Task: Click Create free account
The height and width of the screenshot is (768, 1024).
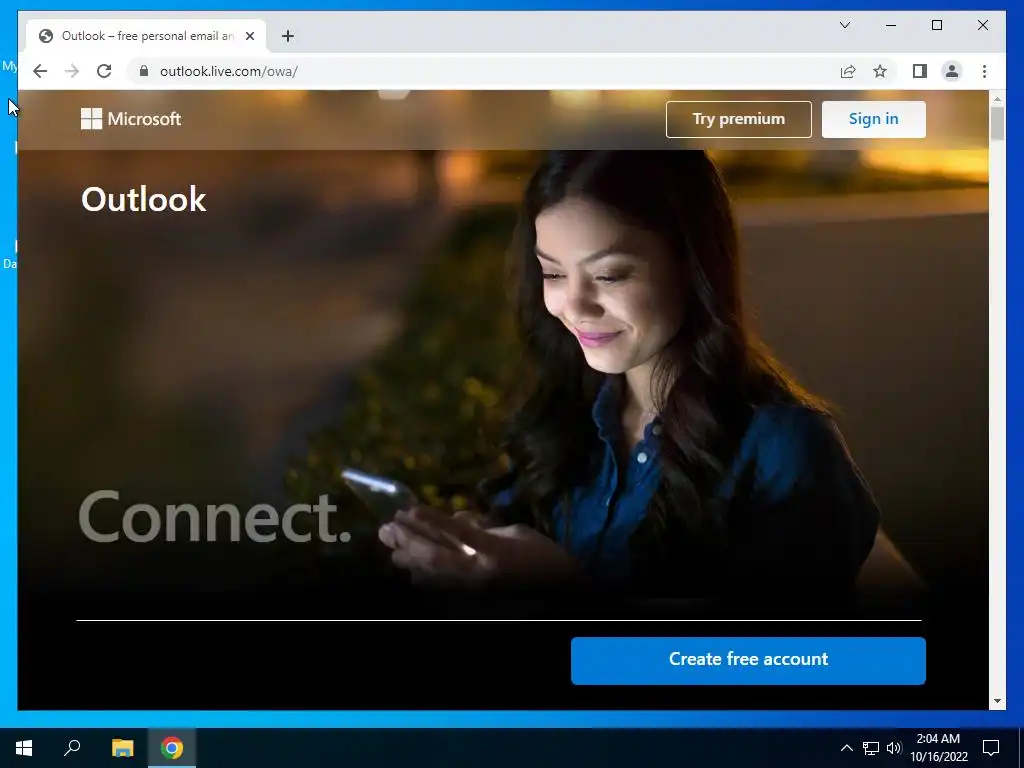Action: coord(748,660)
